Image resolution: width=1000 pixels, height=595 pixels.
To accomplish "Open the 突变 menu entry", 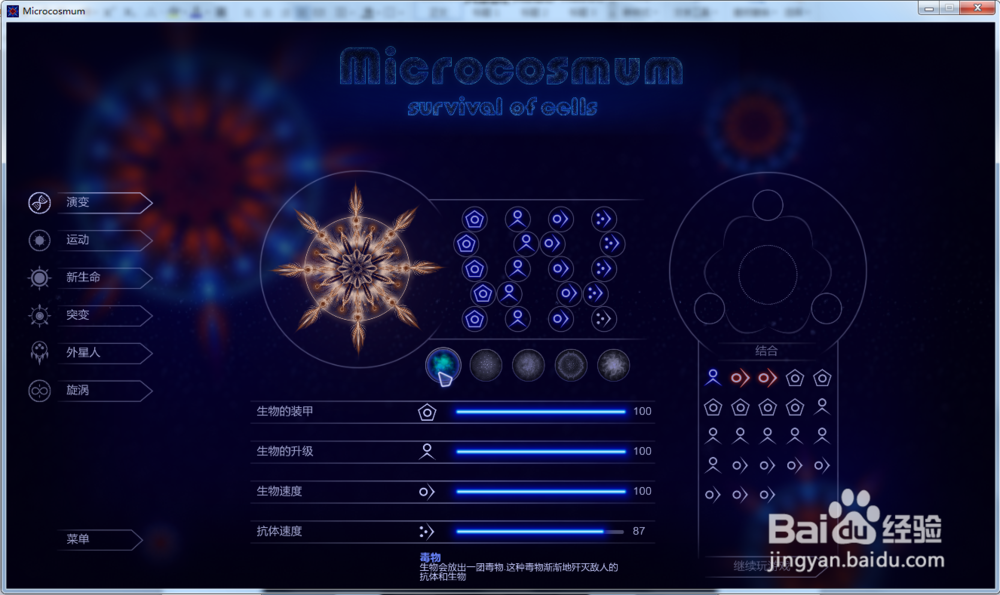I will [x=105, y=315].
